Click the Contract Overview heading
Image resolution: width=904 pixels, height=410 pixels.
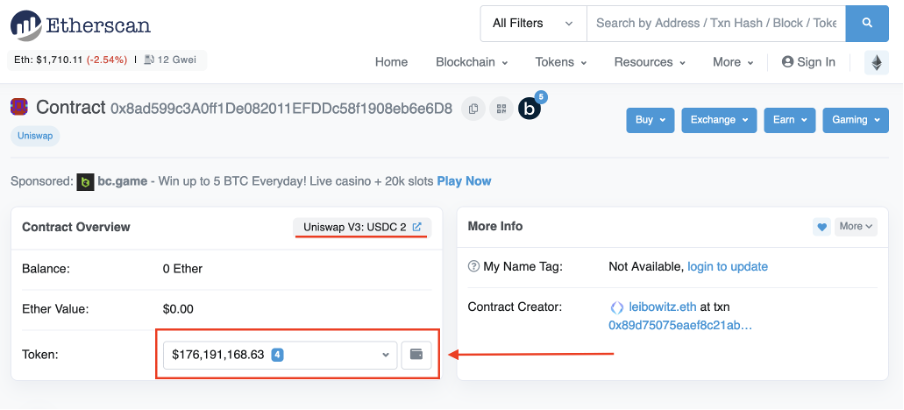76,227
